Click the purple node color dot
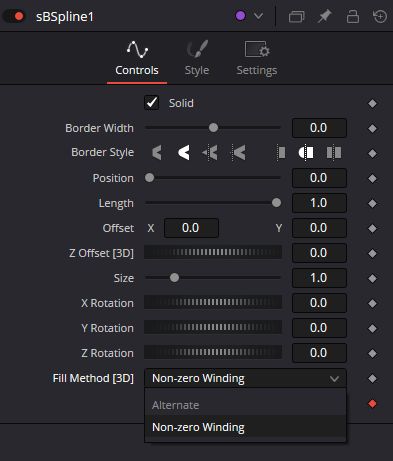Screen dimensions: 393x461 coord(240,16)
